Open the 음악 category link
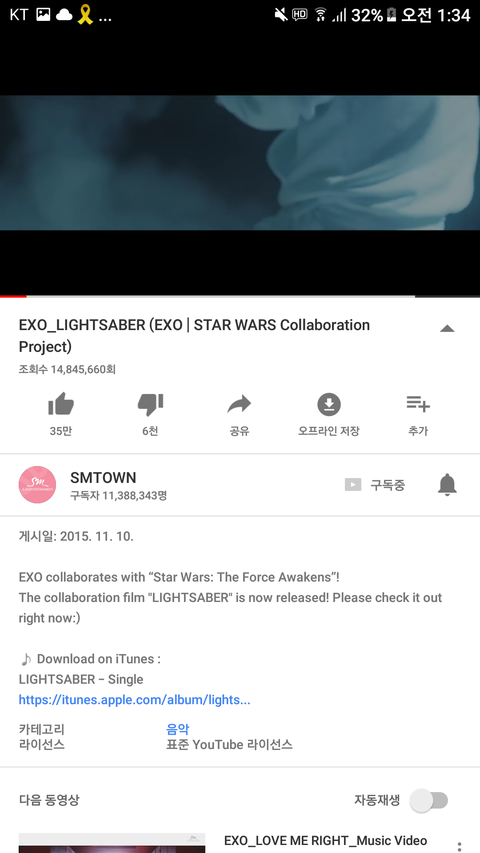Image resolution: width=480 pixels, height=853 pixels. click(177, 729)
